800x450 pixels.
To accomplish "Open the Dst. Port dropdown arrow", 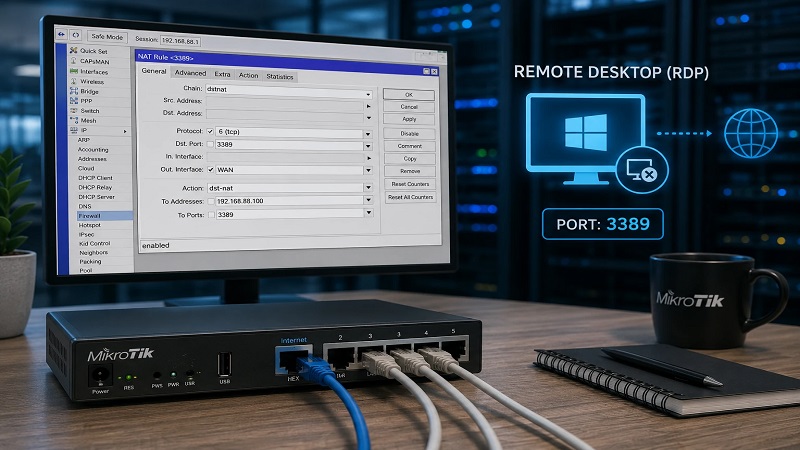I will [x=368, y=146].
